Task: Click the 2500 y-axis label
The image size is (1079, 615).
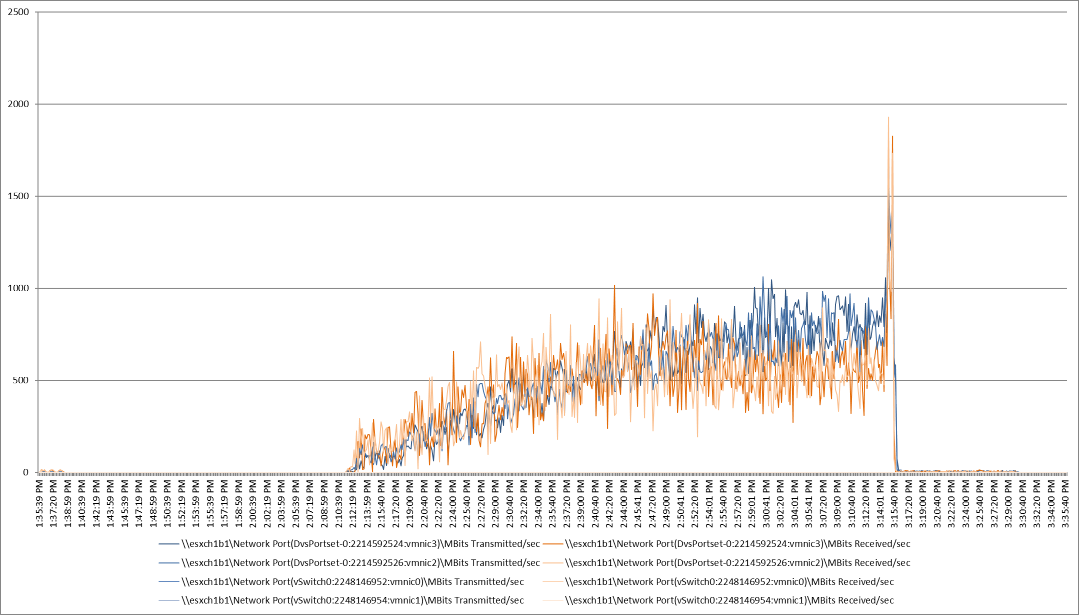Action: [x=19, y=12]
